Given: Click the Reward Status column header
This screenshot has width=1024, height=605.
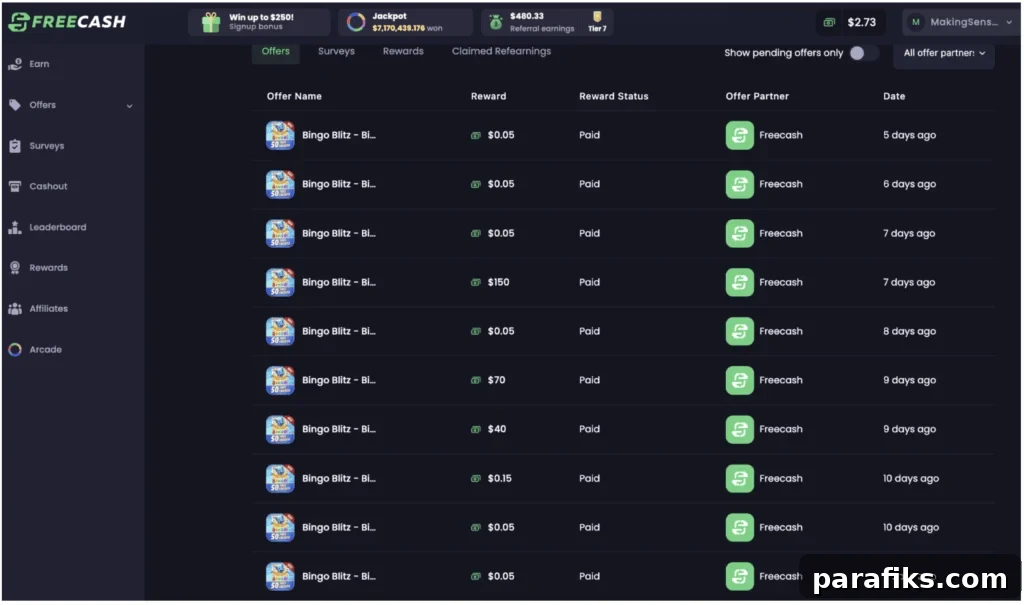Looking at the screenshot, I should (x=614, y=96).
